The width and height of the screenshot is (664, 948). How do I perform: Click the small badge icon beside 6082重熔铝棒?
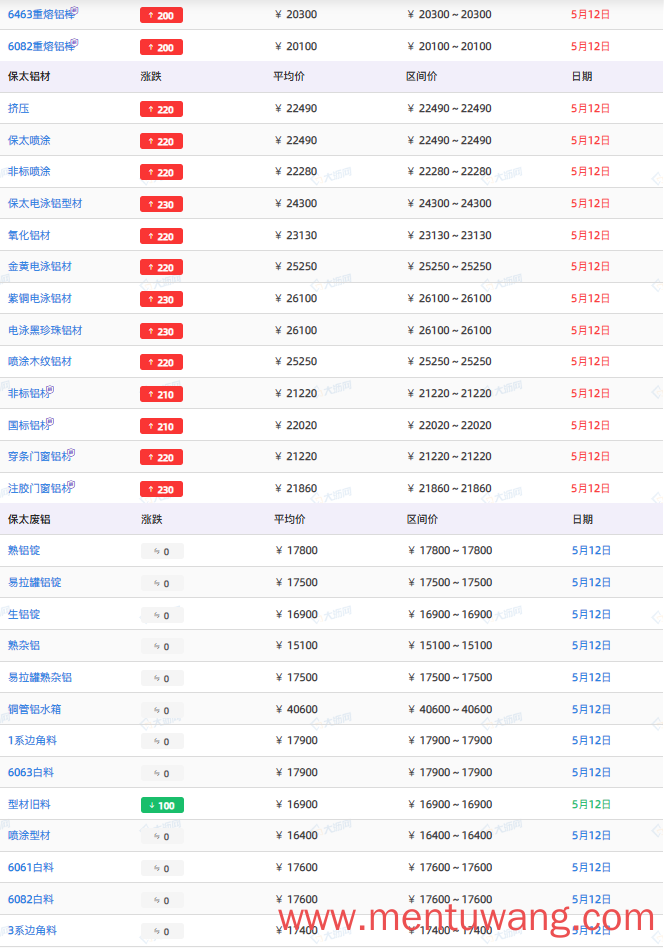[74, 42]
